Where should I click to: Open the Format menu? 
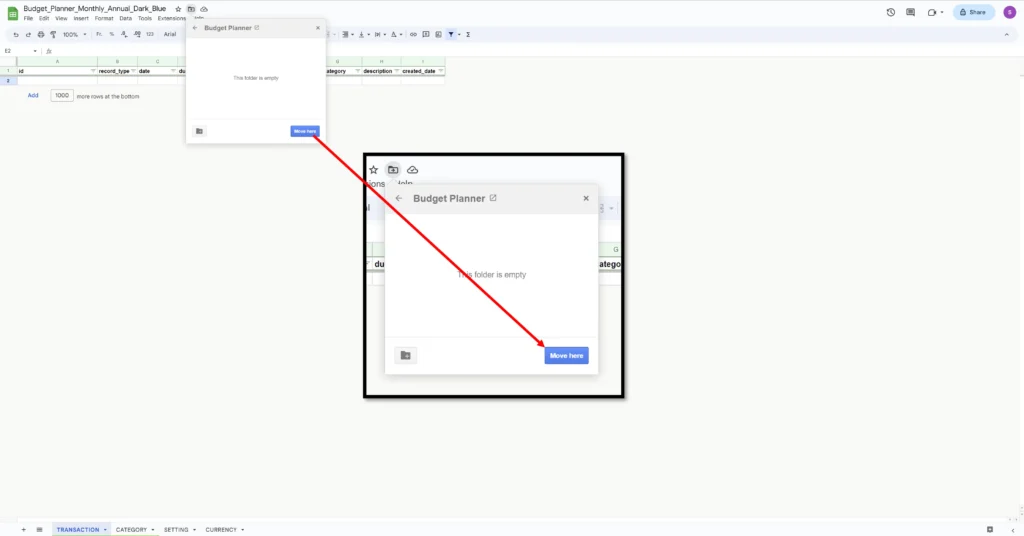[103, 18]
